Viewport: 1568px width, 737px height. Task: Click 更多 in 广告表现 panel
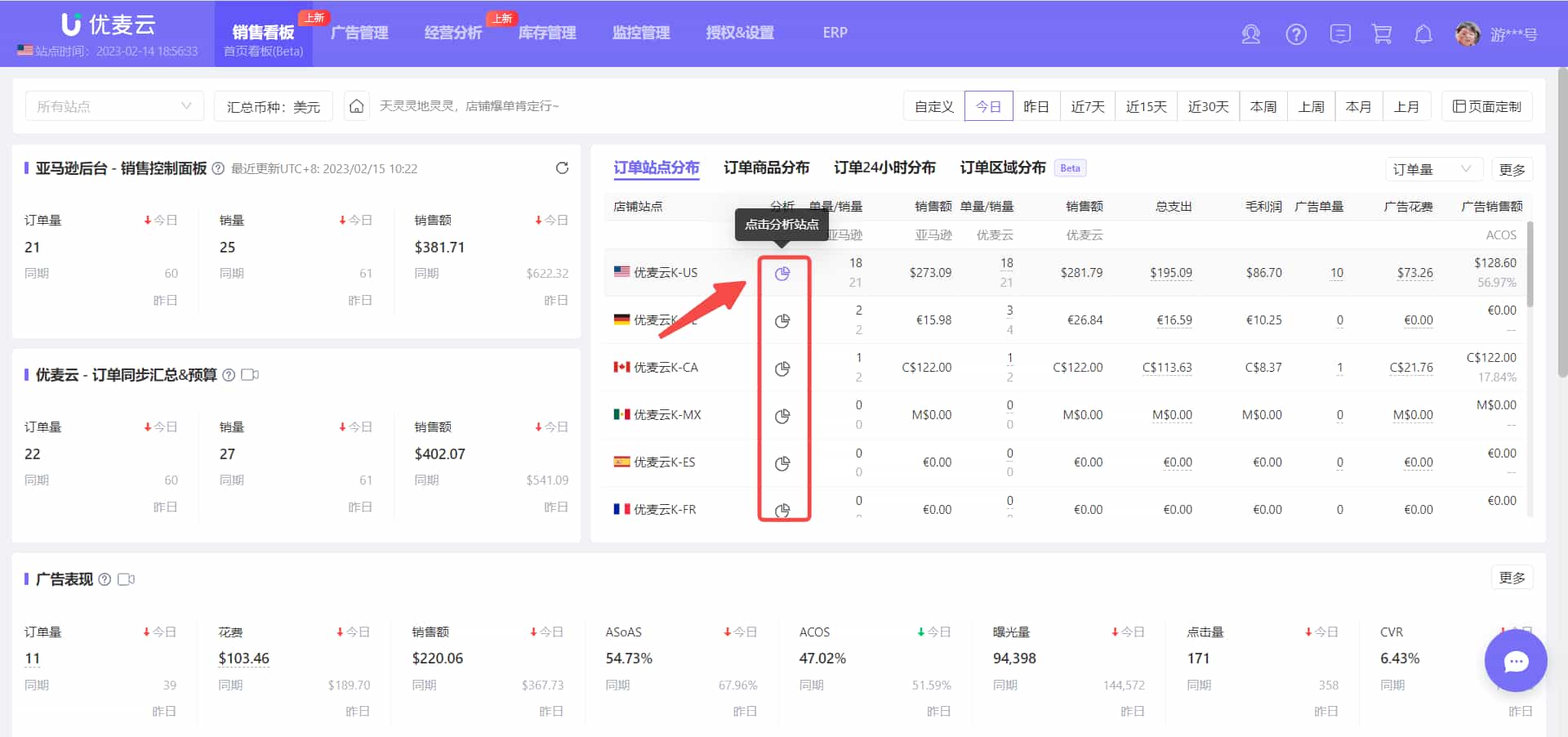click(1512, 578)
